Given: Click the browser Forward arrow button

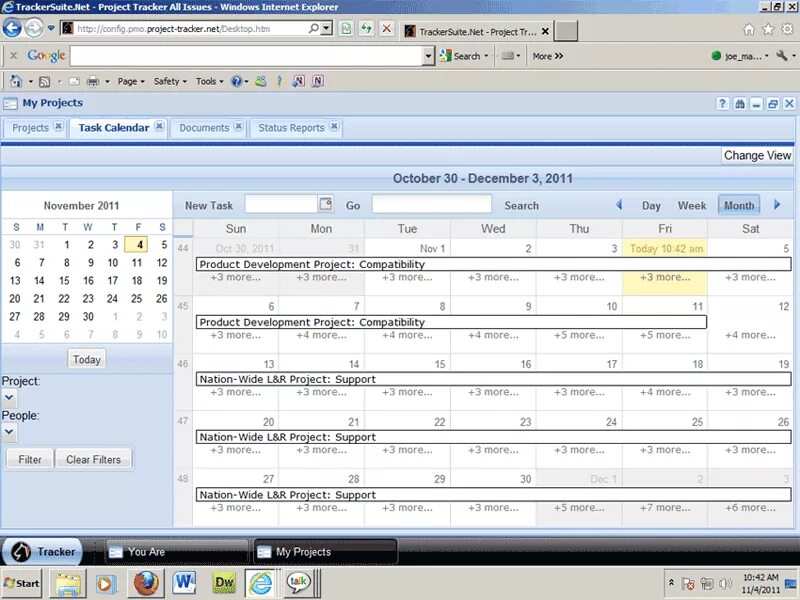Looking at the screenshot, I should point(34,28).
